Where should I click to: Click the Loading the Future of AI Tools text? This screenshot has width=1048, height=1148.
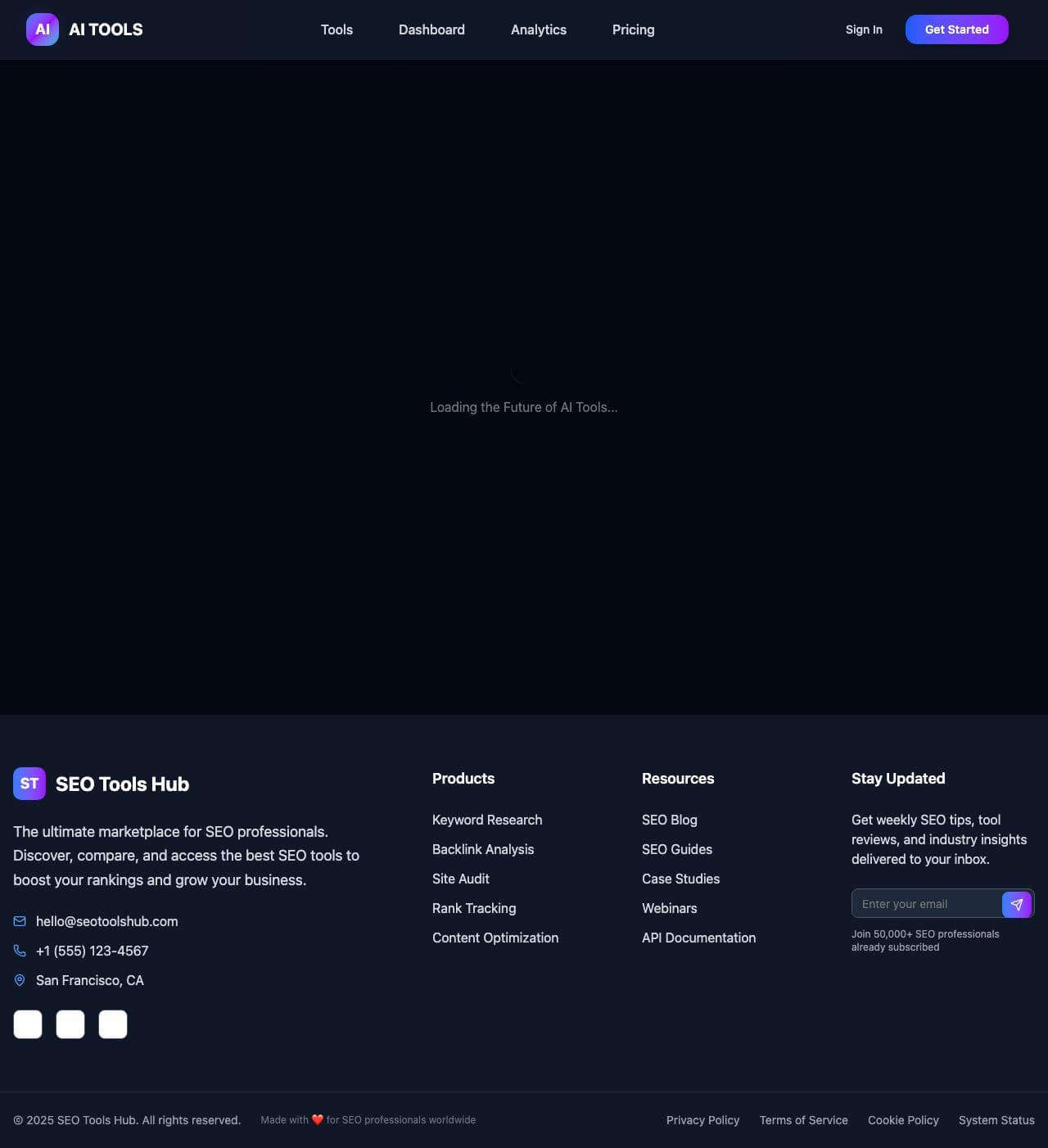[x=524, y=407]
